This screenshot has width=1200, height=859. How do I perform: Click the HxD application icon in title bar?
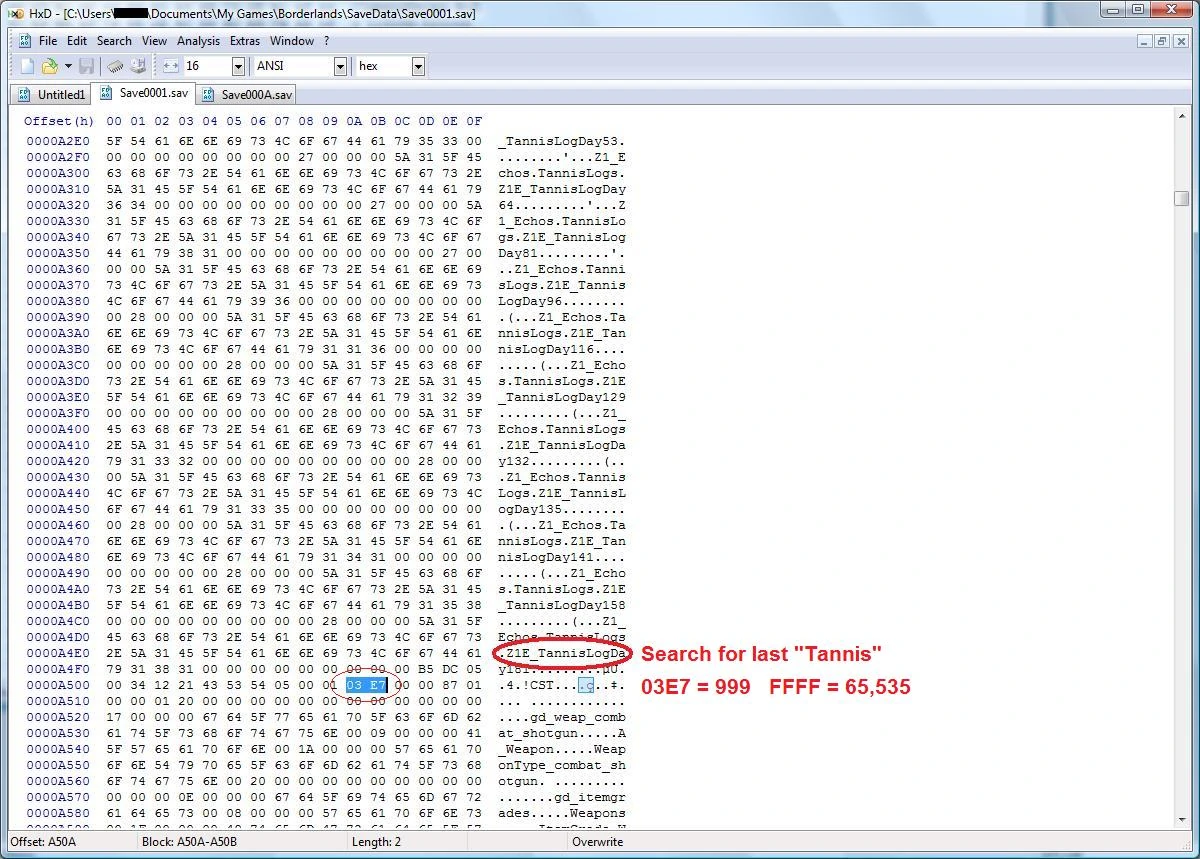15,13
